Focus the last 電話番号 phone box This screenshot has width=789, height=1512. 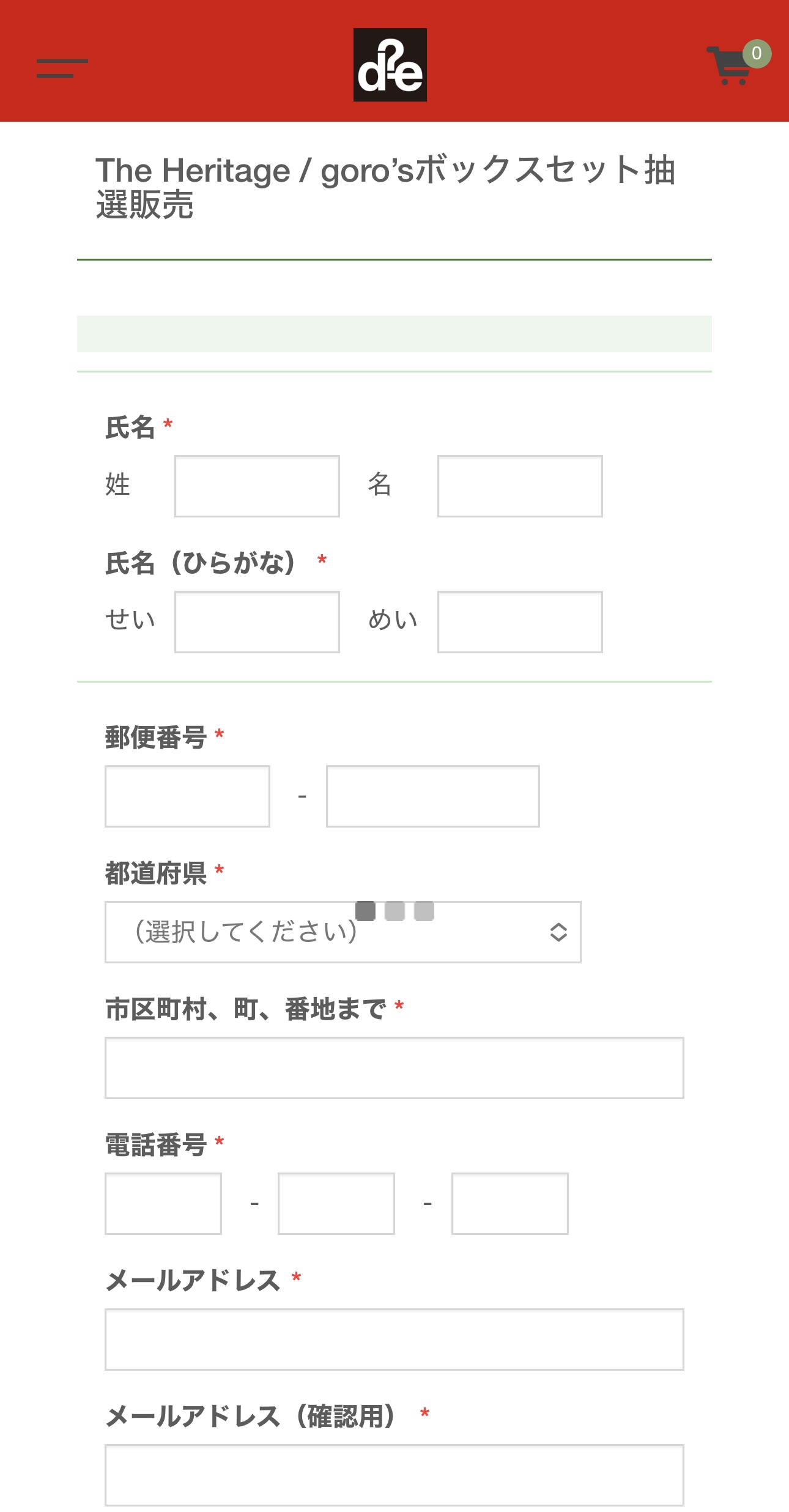[x=509, y=1204]
